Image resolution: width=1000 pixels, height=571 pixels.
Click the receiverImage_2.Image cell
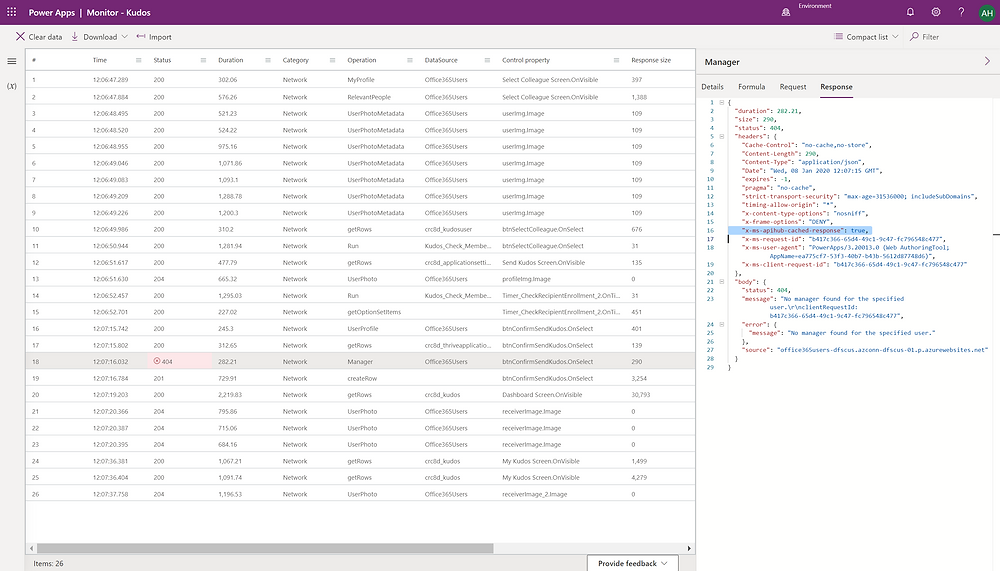(534, 494)
